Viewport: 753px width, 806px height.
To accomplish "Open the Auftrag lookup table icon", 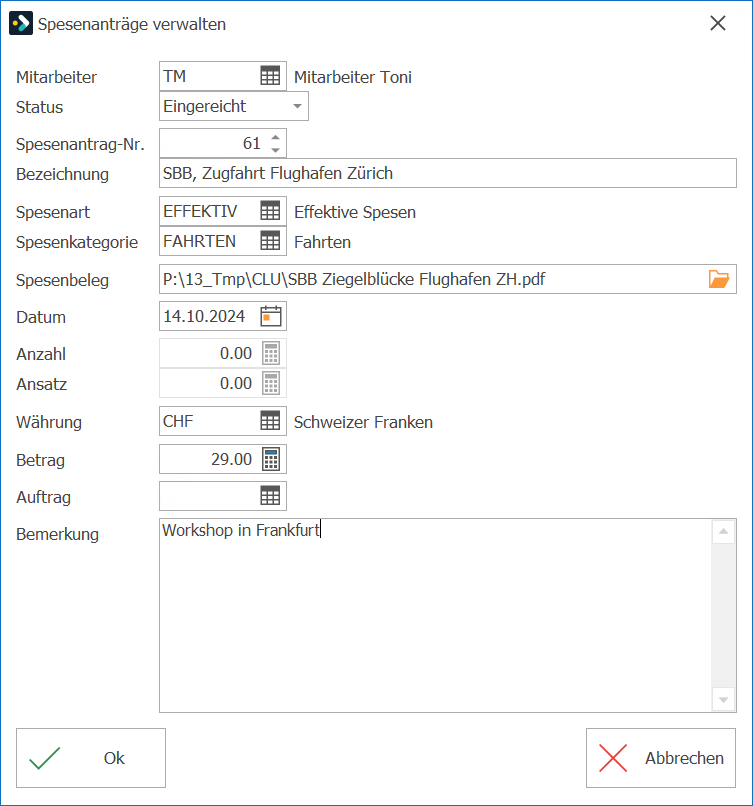I will pos(270,496).
